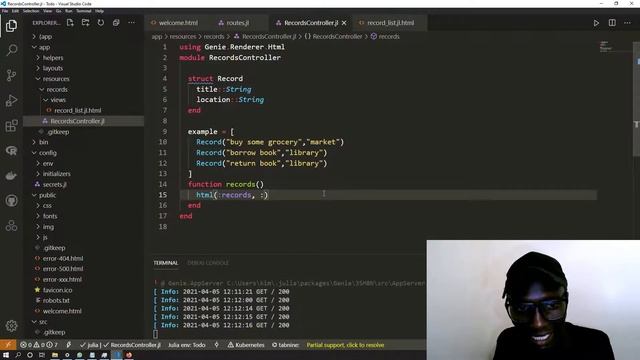Collapse the resources folder
The width and height of the screenshot is (640, 360).
pyautogui.click(x=56, y=79)
